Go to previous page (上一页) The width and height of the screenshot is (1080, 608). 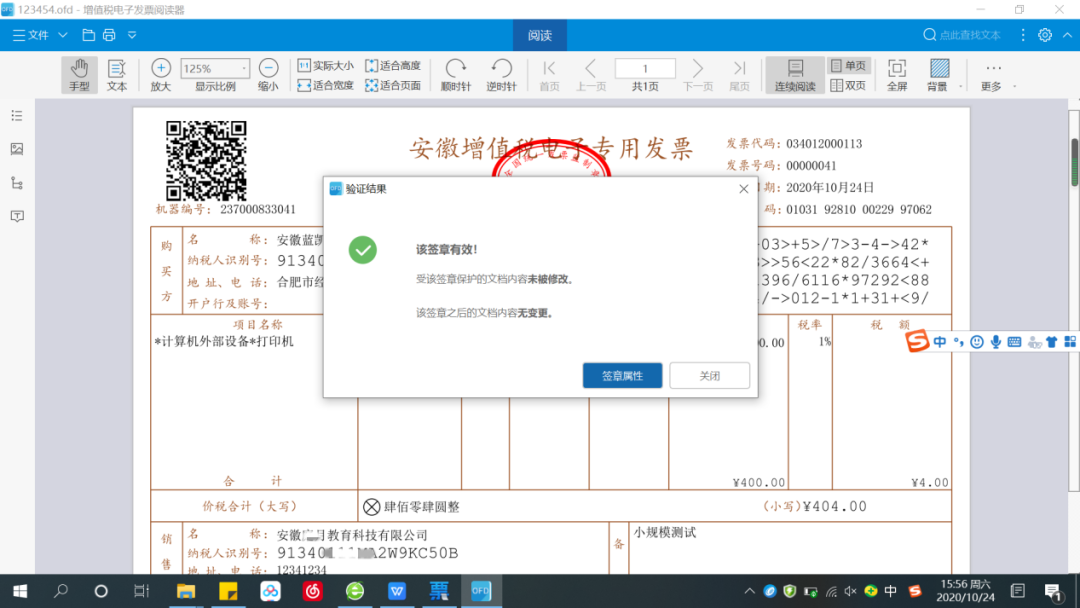point(590,74)
